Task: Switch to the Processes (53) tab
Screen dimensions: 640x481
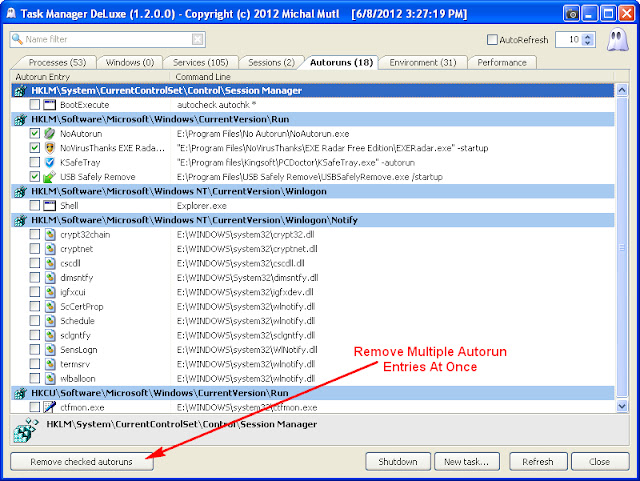Action: (57, 62)
